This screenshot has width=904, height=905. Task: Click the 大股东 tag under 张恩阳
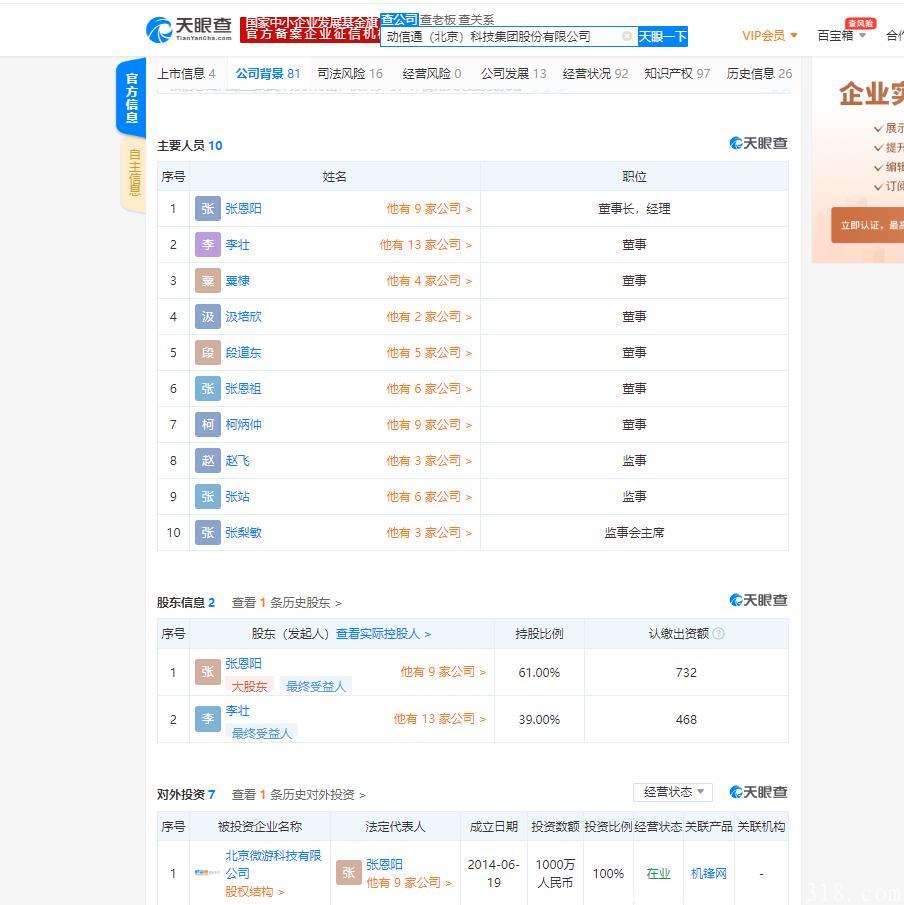[x=249, y=686]
